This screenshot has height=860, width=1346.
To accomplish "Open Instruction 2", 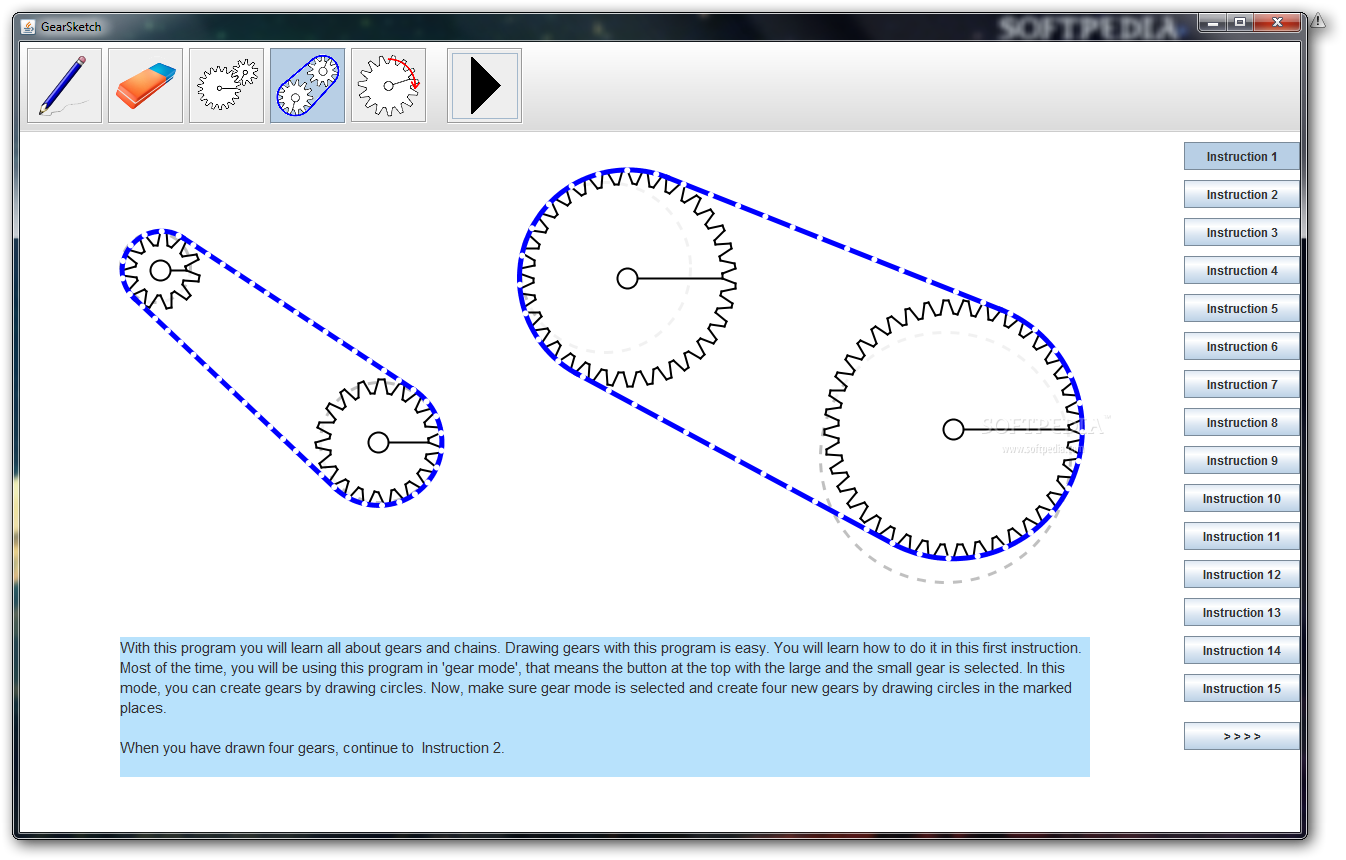I will coord(1241,195).
